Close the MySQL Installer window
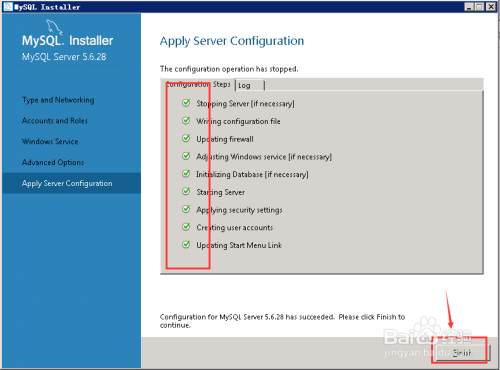500x370 pixels. pyautogui.click(x=491, y=7)
